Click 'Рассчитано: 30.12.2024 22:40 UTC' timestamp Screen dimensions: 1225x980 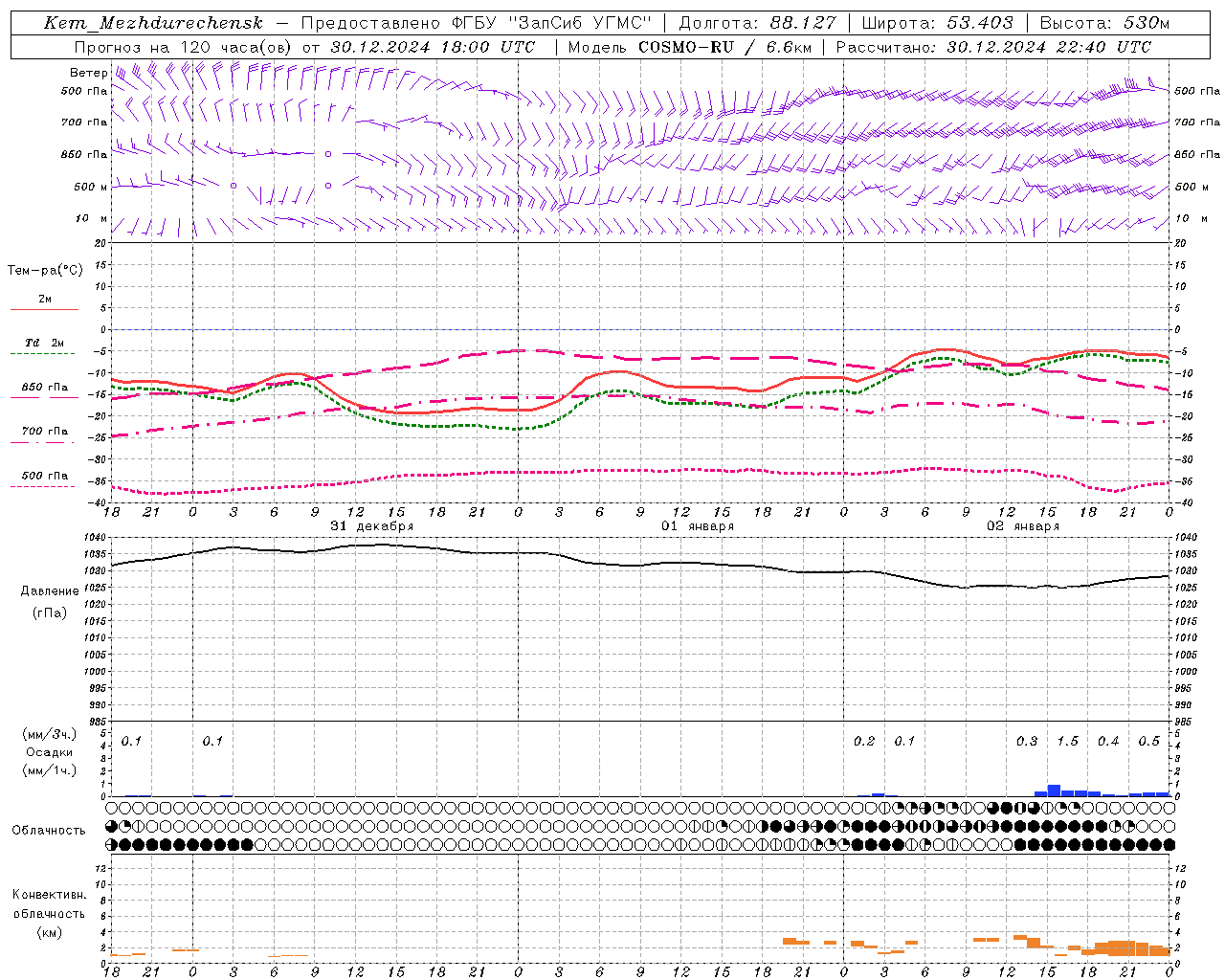click(993, 47)
